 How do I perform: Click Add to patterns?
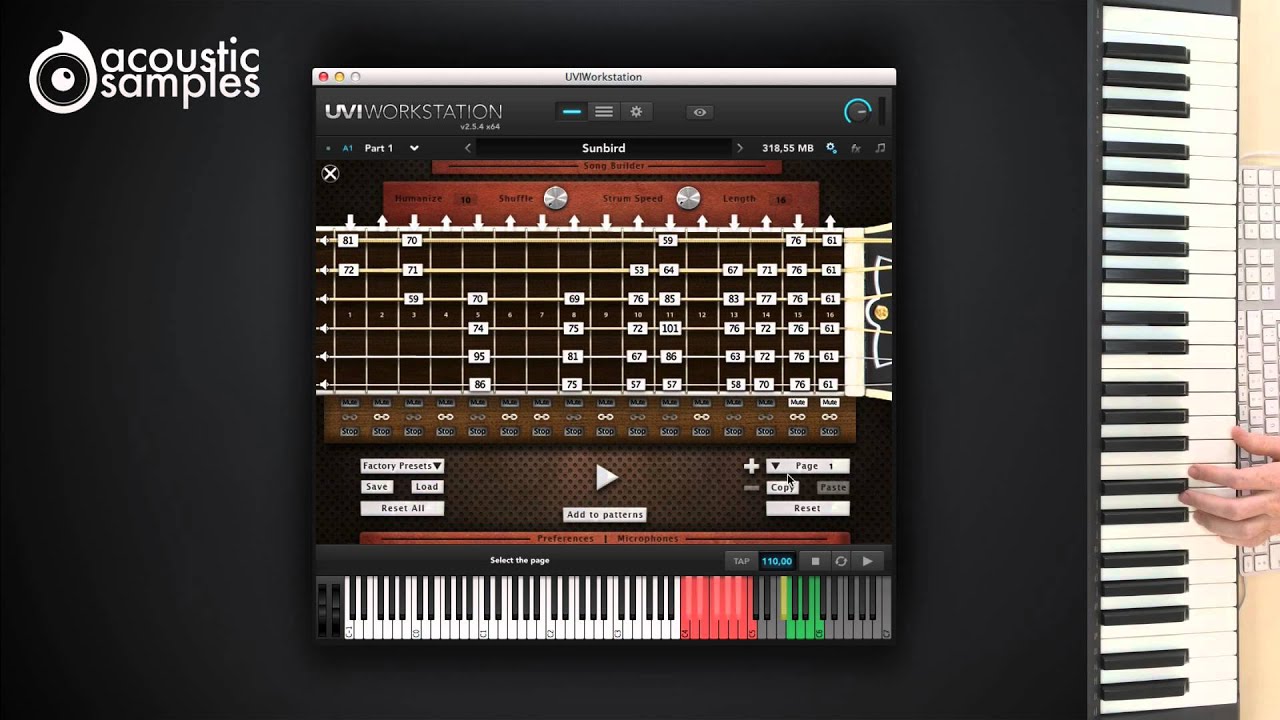605,515
